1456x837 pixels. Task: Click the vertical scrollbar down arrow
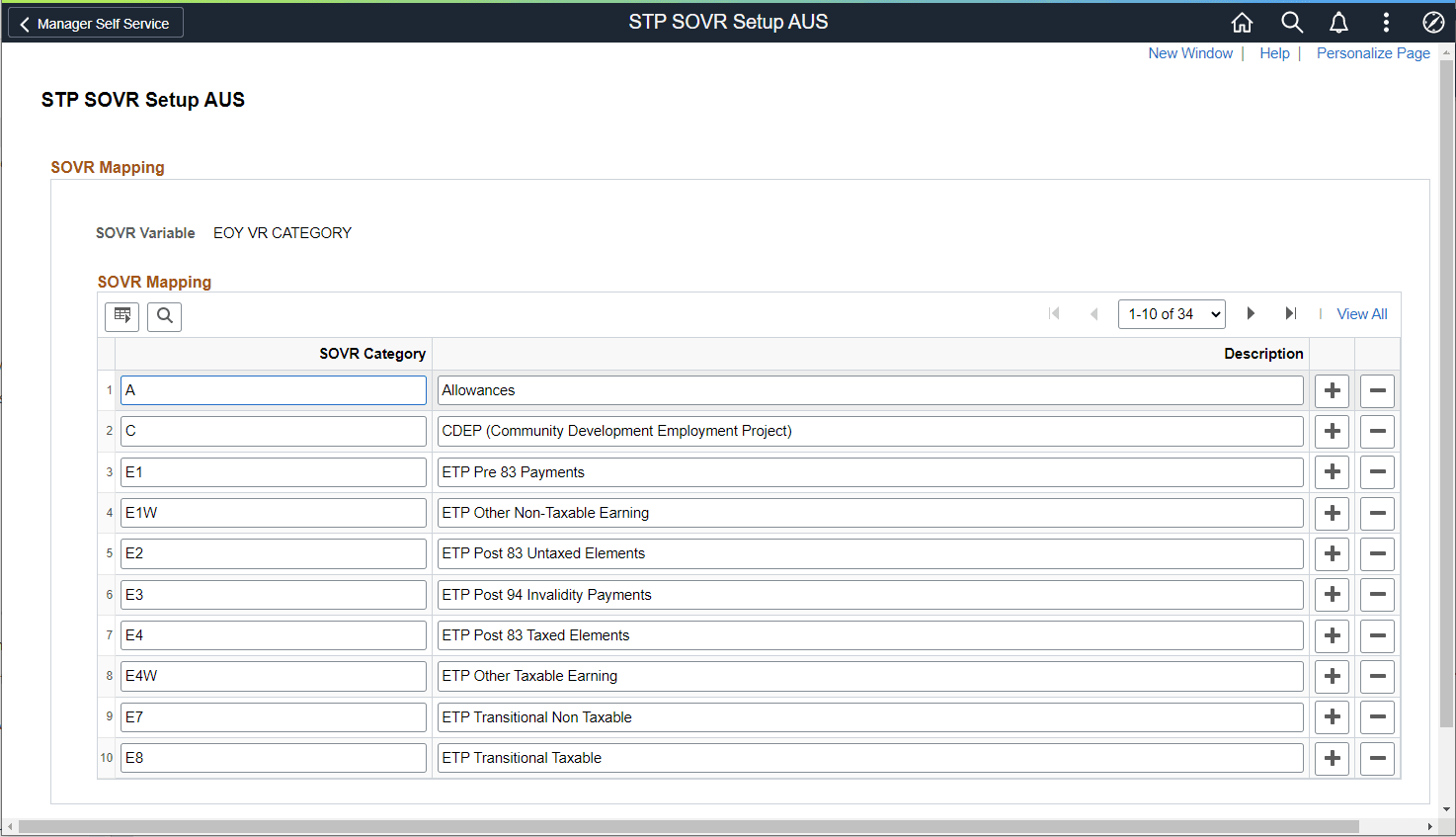point(1447,808)
